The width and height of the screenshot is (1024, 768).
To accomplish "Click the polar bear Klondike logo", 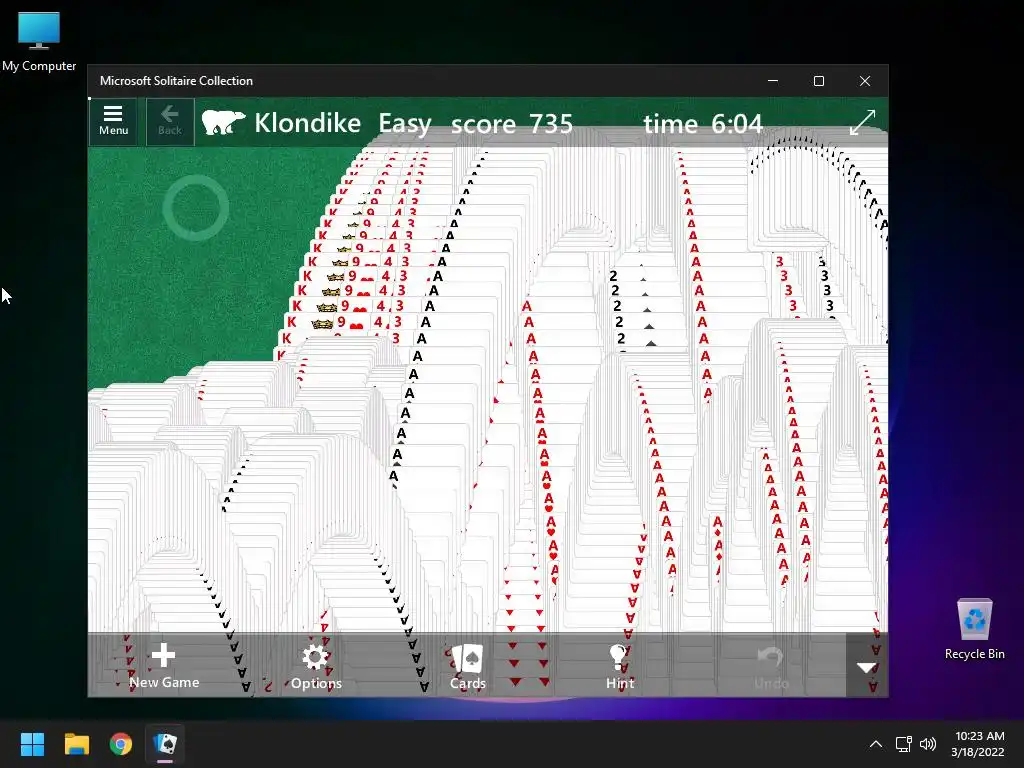I will tap(223, 122).
